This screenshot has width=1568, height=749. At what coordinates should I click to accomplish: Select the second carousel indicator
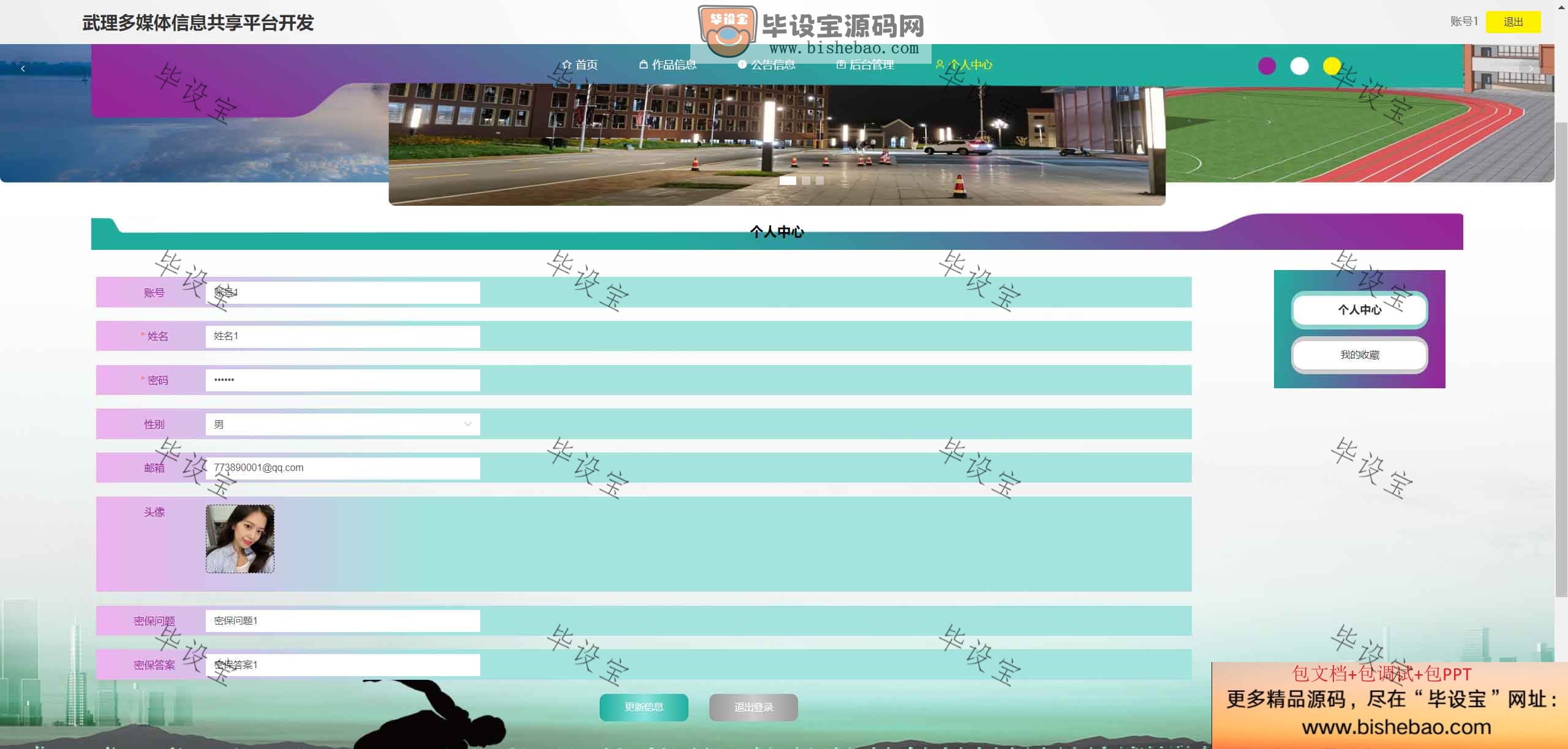tap(806, 180)
